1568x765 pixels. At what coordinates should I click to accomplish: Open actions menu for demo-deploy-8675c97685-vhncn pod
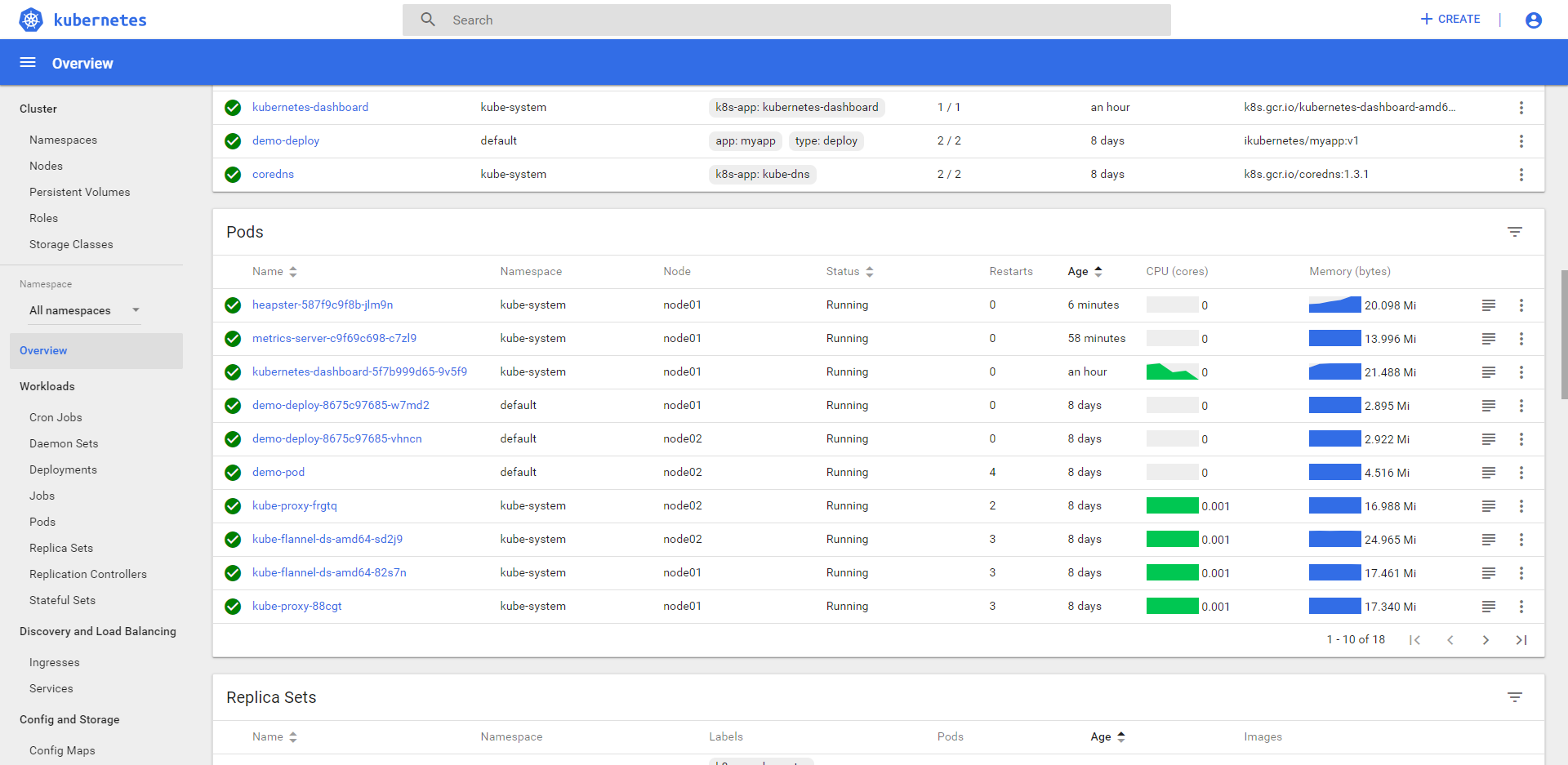pos(1521,439)
